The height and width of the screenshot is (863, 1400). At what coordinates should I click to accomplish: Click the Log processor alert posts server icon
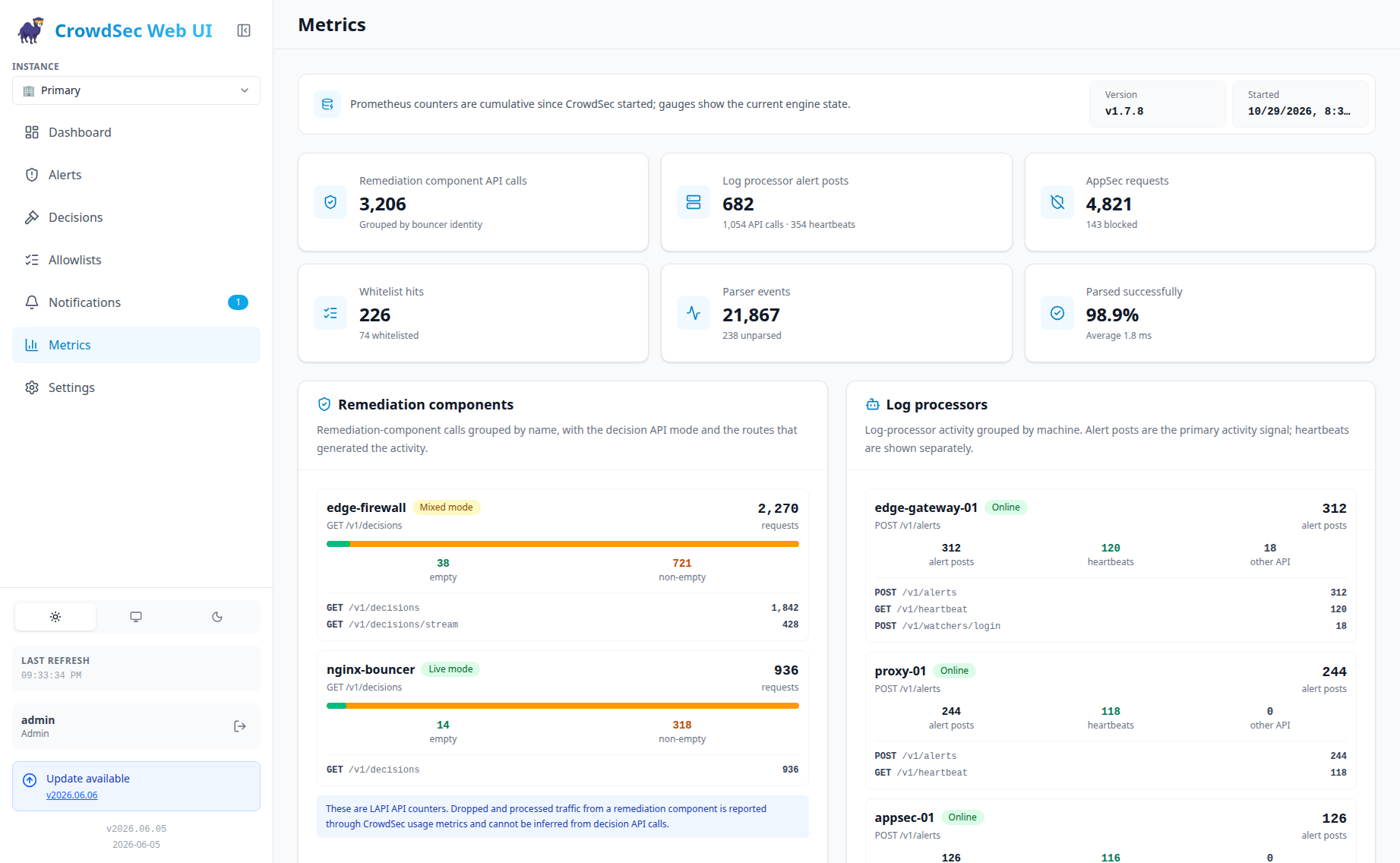694,202
